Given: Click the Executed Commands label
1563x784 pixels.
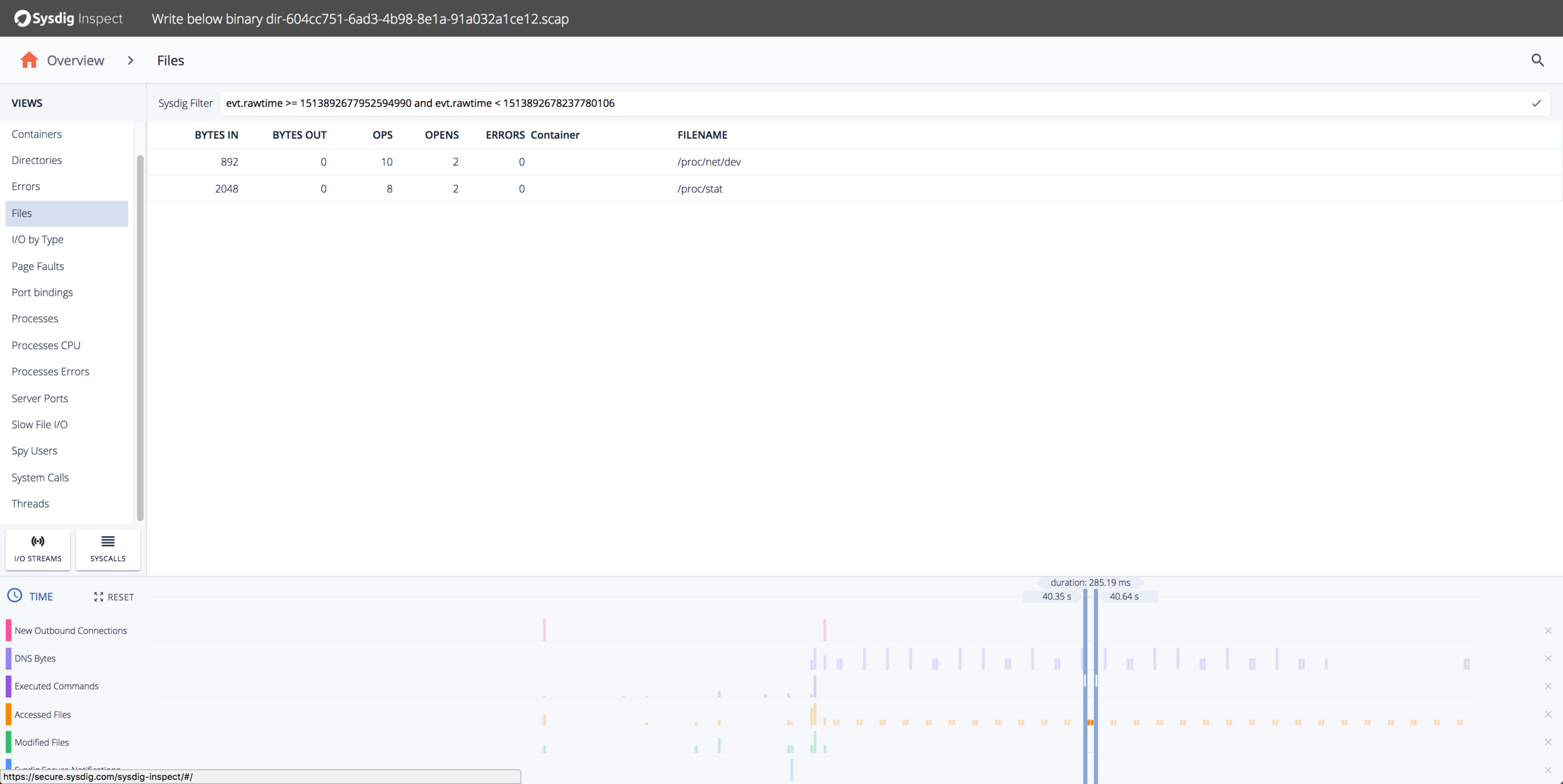Looking at the screenshot, I should click(57, 686).
